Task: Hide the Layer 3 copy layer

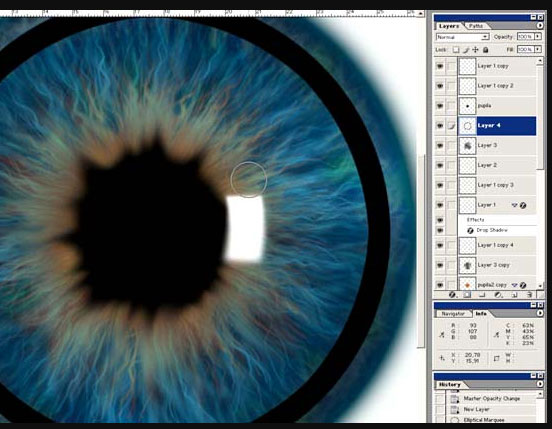Action: point(440,265)
